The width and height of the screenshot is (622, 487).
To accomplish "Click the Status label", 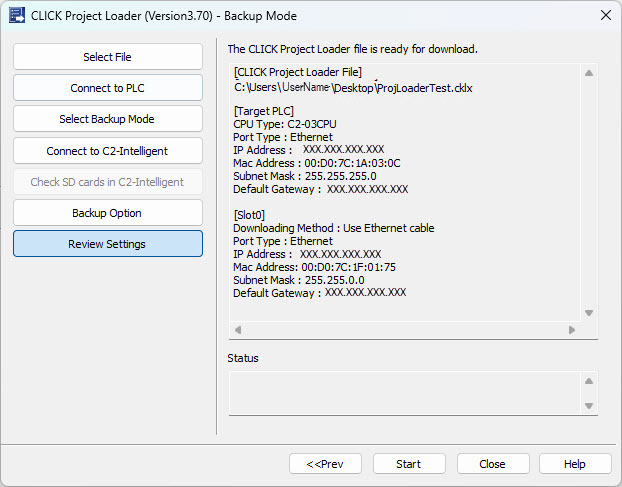I will coord(243,358).
